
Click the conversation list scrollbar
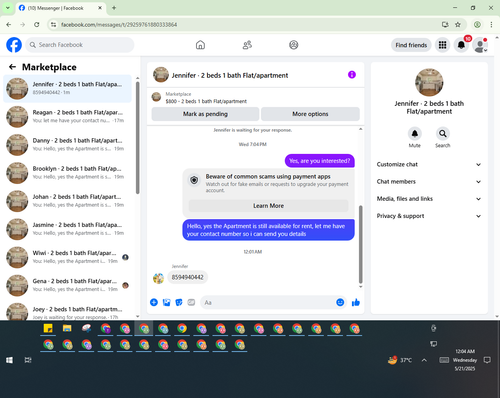coord(138,137)
